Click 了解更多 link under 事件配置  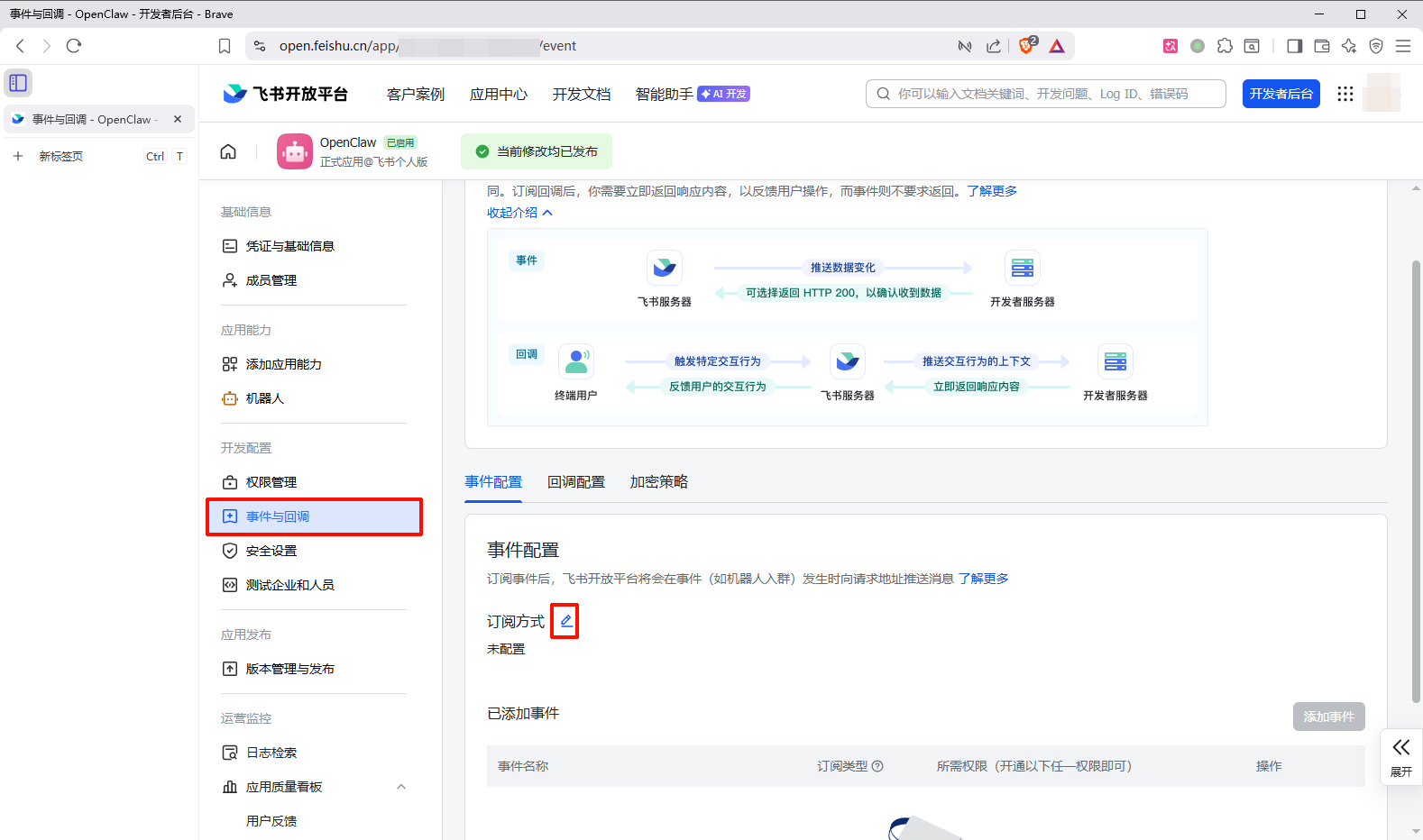coord(983,579)
